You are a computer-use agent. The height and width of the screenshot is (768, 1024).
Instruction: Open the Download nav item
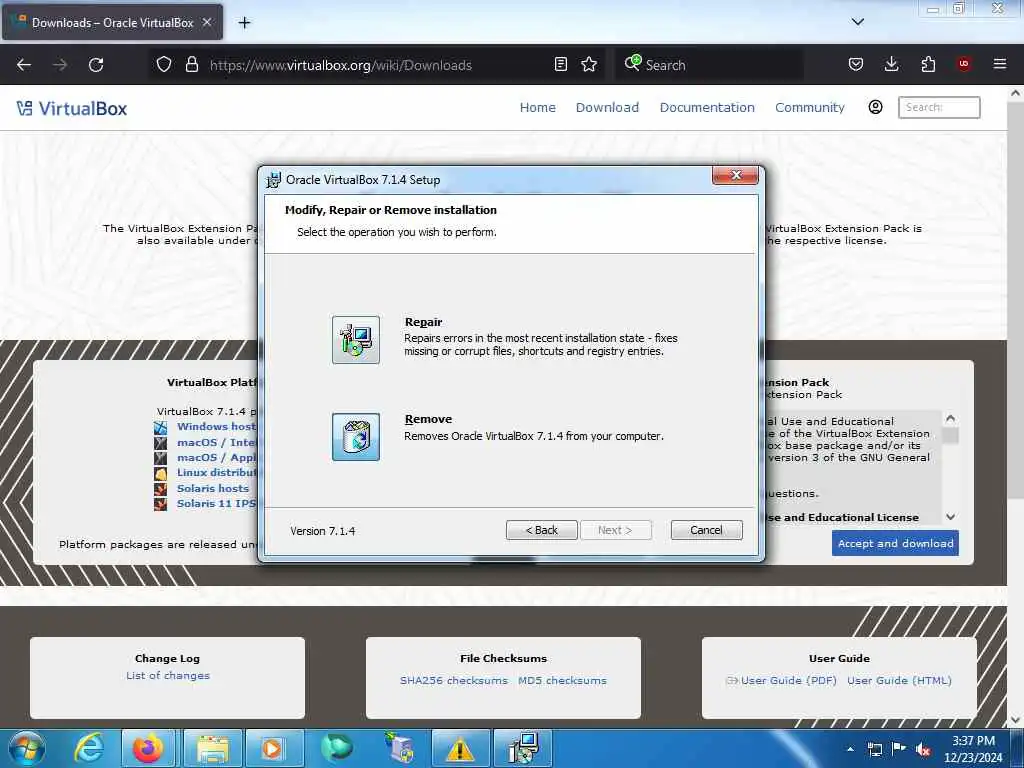pyautogui.click(x=607, y=108)
